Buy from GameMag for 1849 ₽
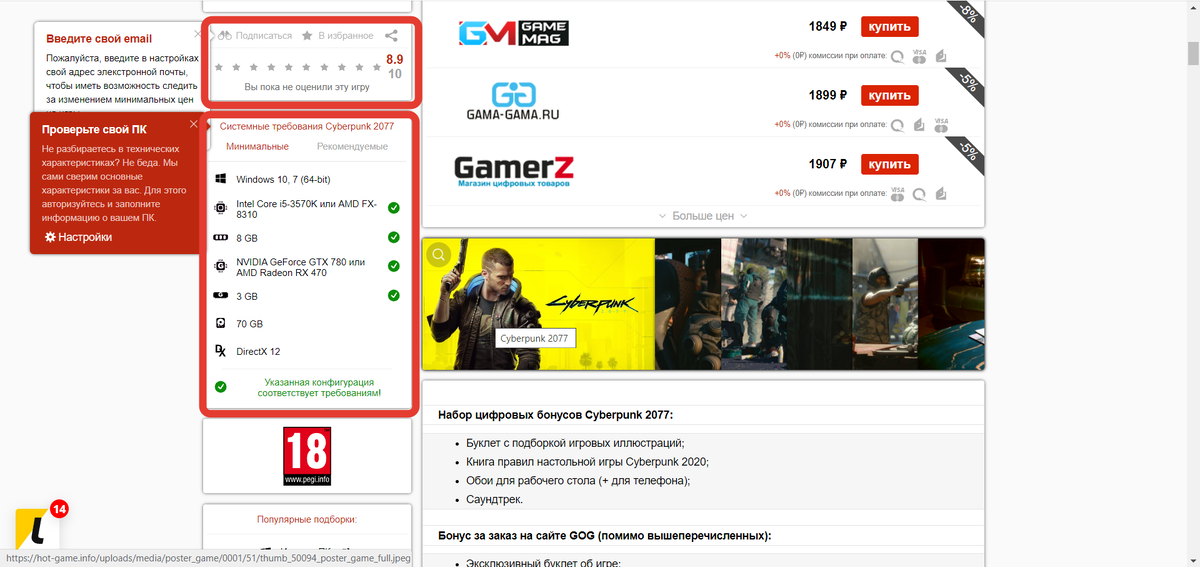 889,27
